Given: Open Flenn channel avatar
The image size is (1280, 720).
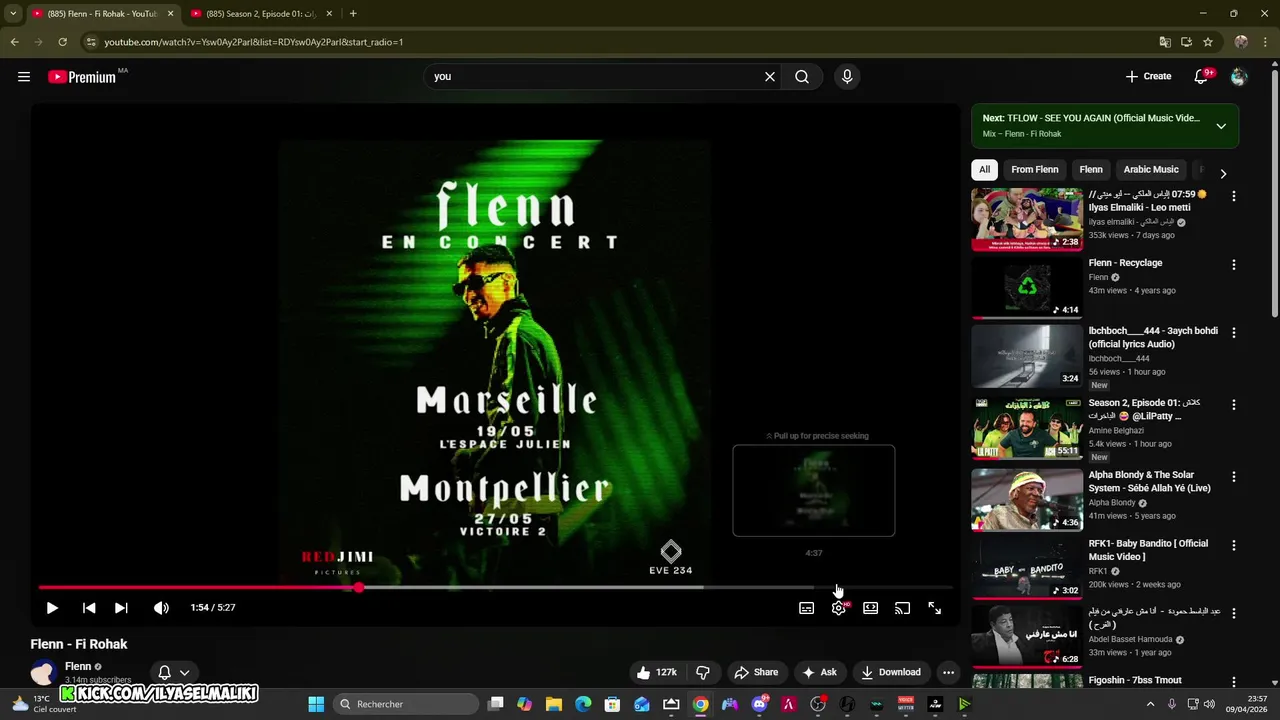Looking at the screenshot, I should (x=43, y=672).
